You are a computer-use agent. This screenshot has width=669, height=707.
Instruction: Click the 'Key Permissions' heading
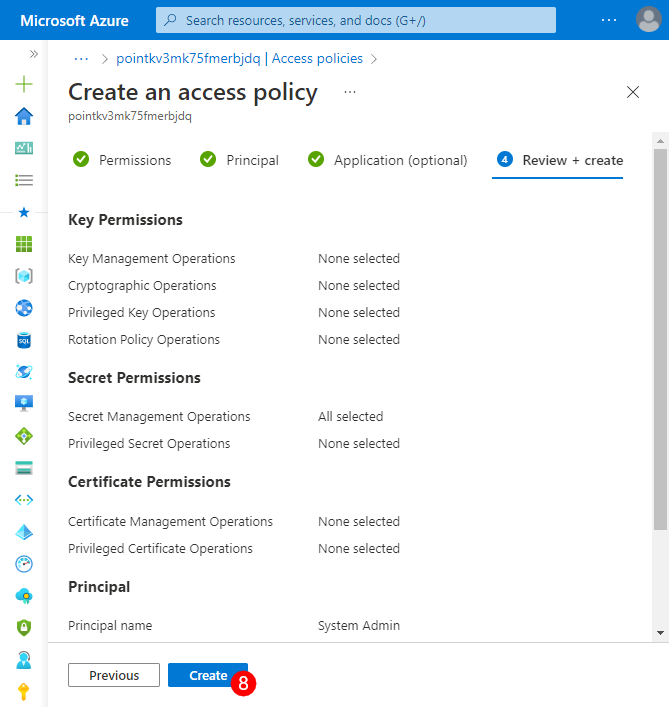[125, 220]
